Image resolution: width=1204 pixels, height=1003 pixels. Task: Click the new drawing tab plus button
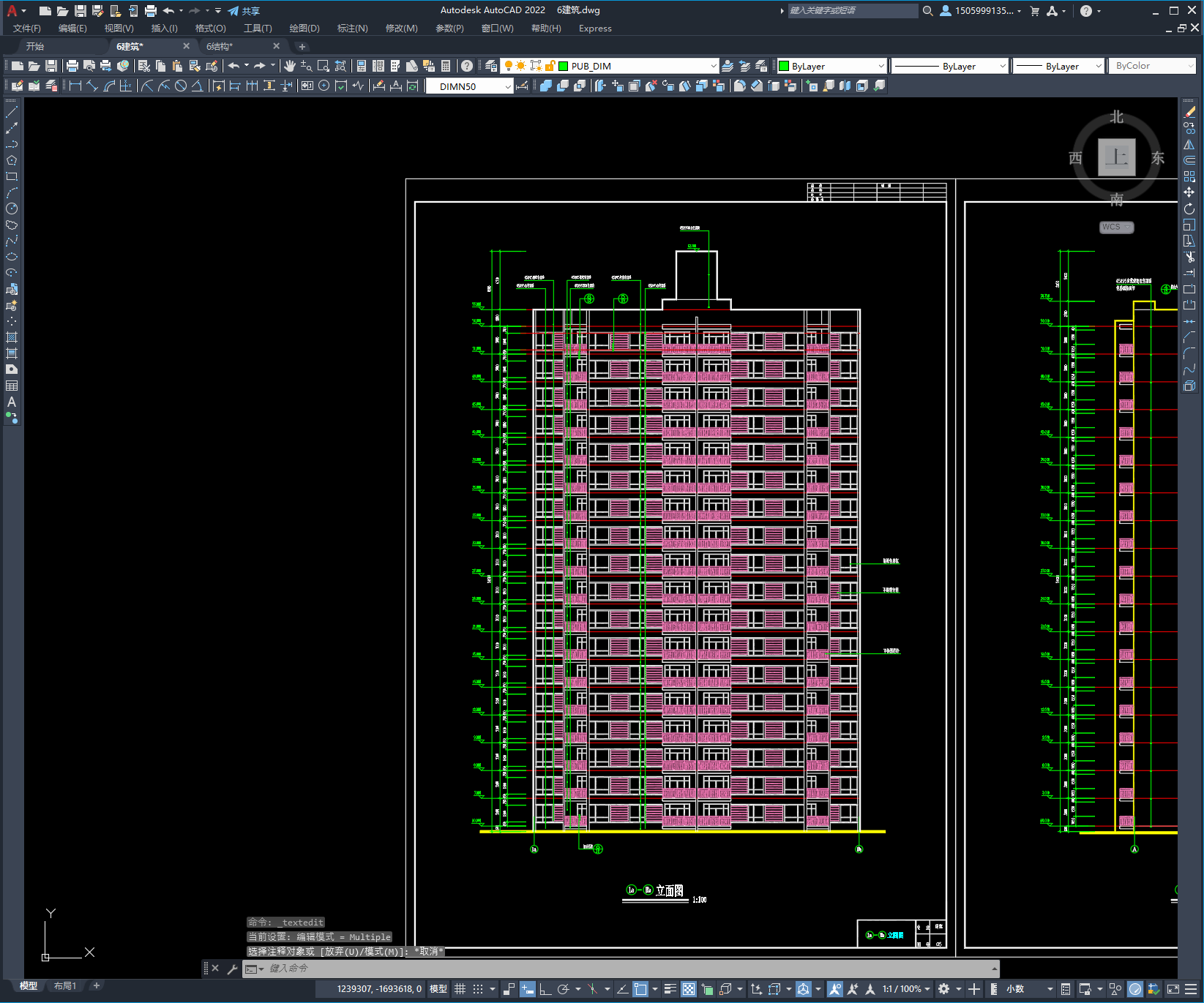(302, 47)
